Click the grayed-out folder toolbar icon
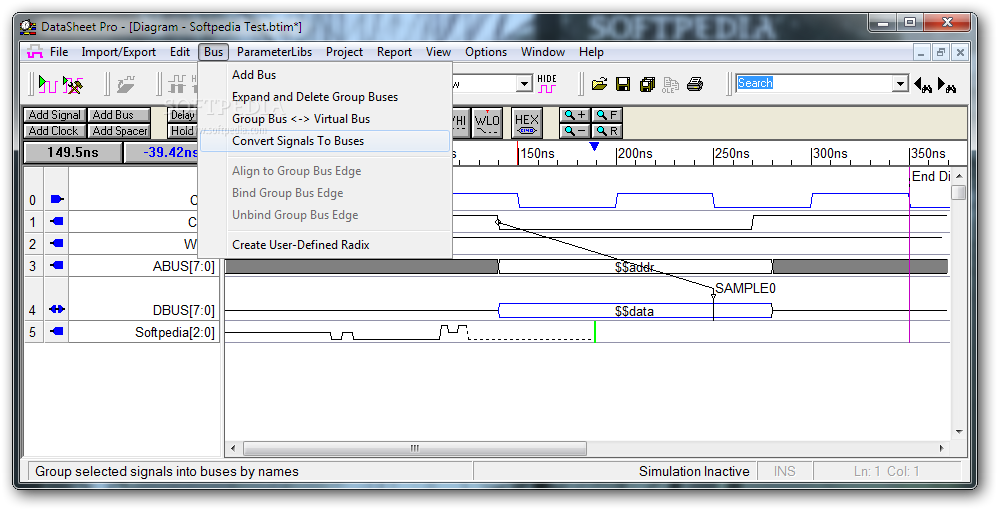 click(x=127, y=84)
